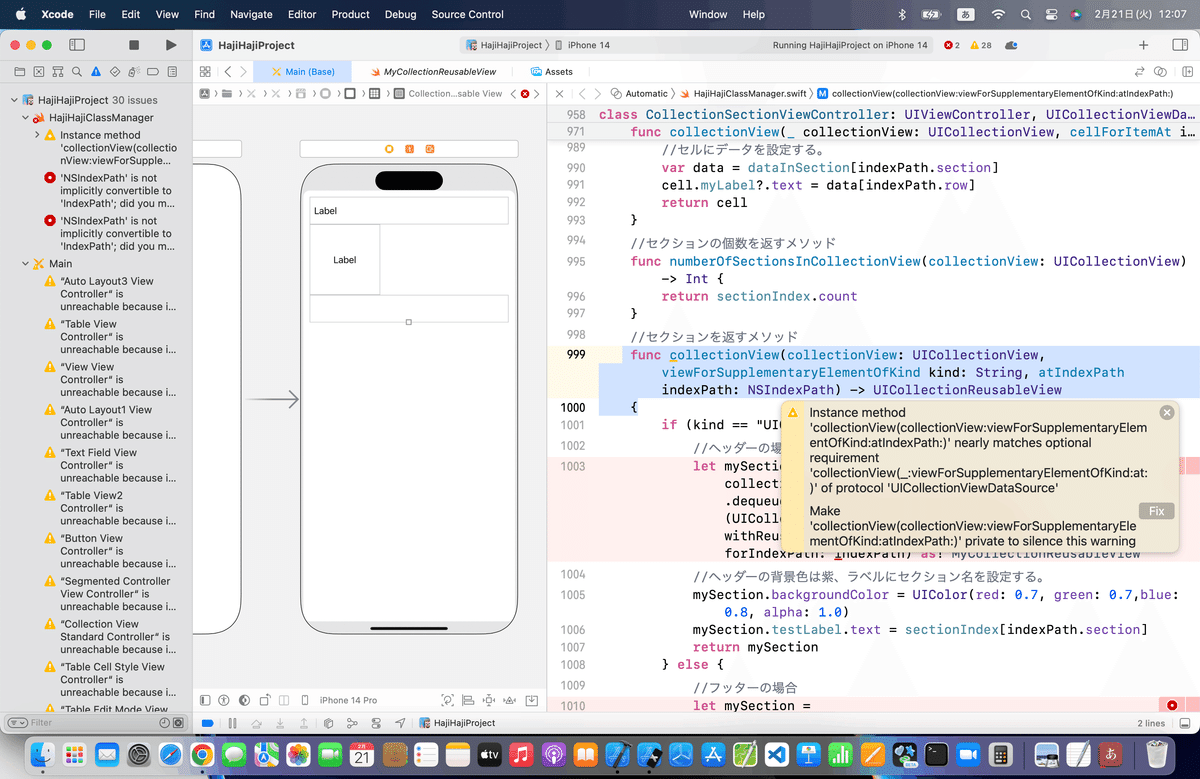Open the Navigate menu
This screenshot has height=779, width=1200.
[x=251, y=14]
